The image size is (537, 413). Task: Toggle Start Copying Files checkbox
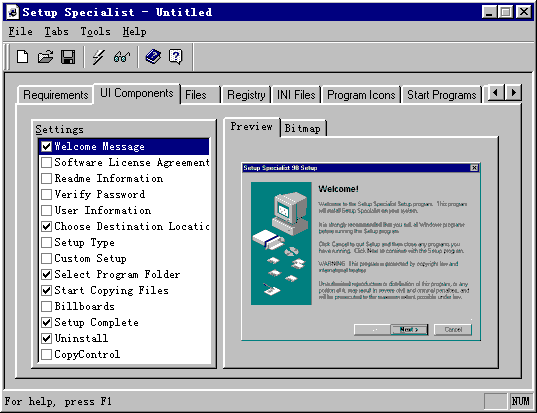tap(46, 290)
